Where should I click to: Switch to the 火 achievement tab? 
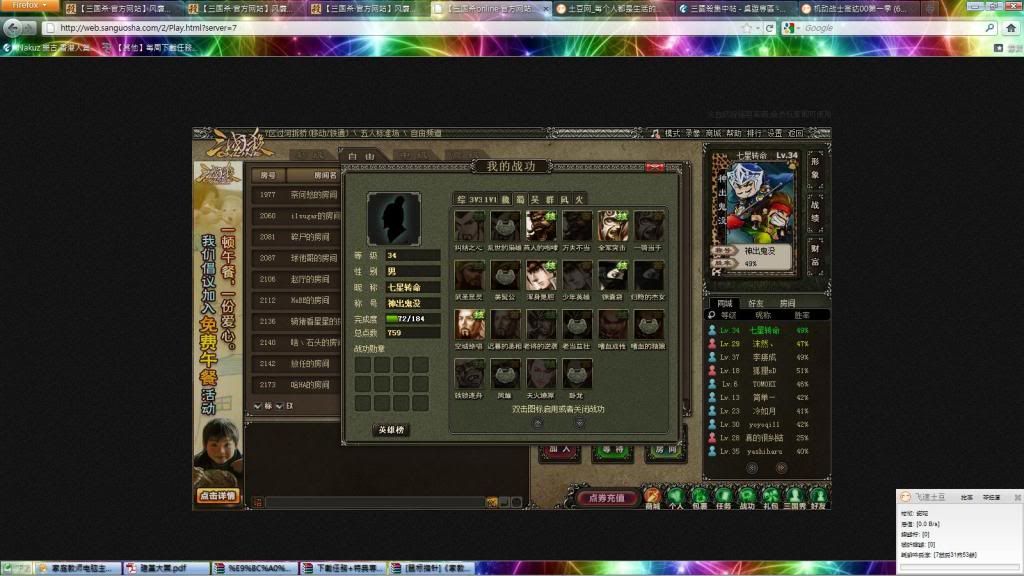point(579,199)
